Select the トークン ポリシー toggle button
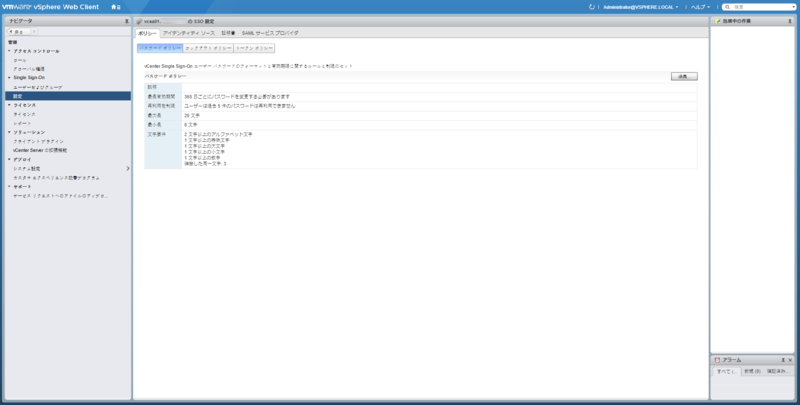Viewport: 800px width, 405px height. [254, 48]
